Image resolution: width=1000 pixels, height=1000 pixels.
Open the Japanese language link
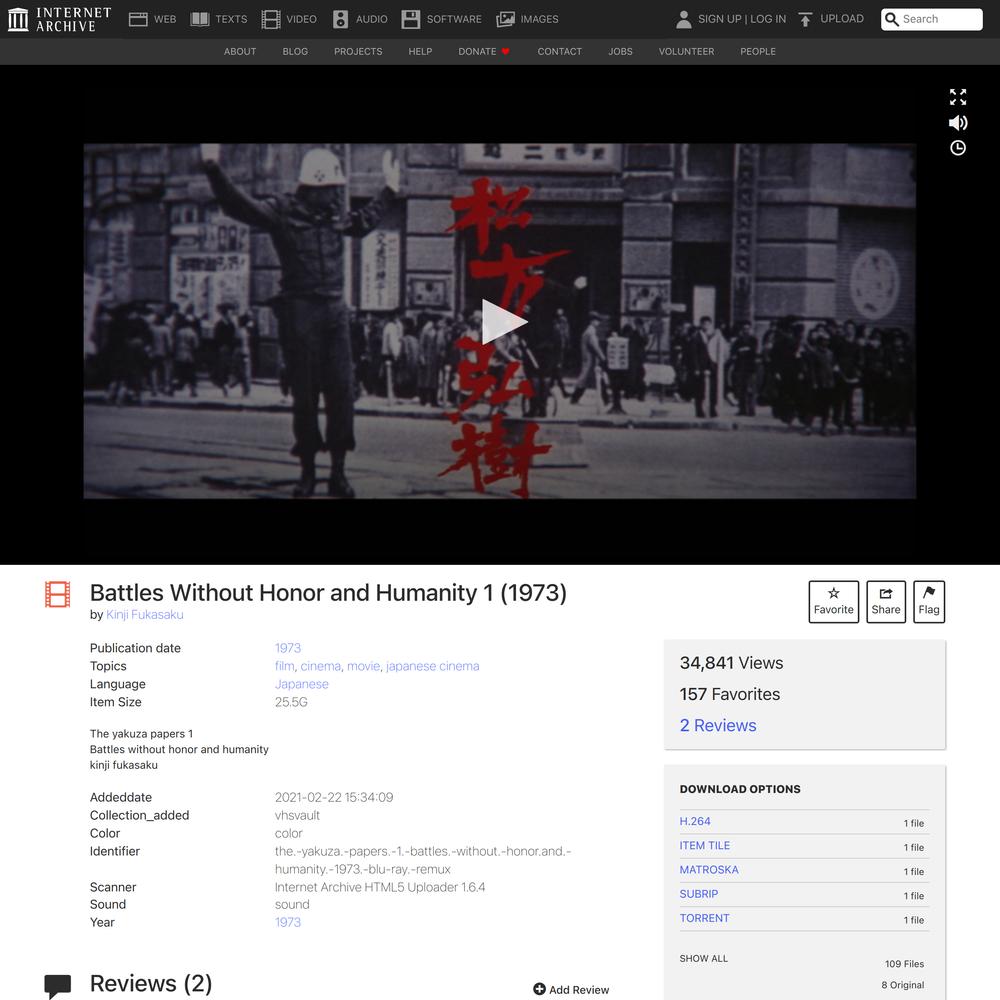[x=302, y=684]
